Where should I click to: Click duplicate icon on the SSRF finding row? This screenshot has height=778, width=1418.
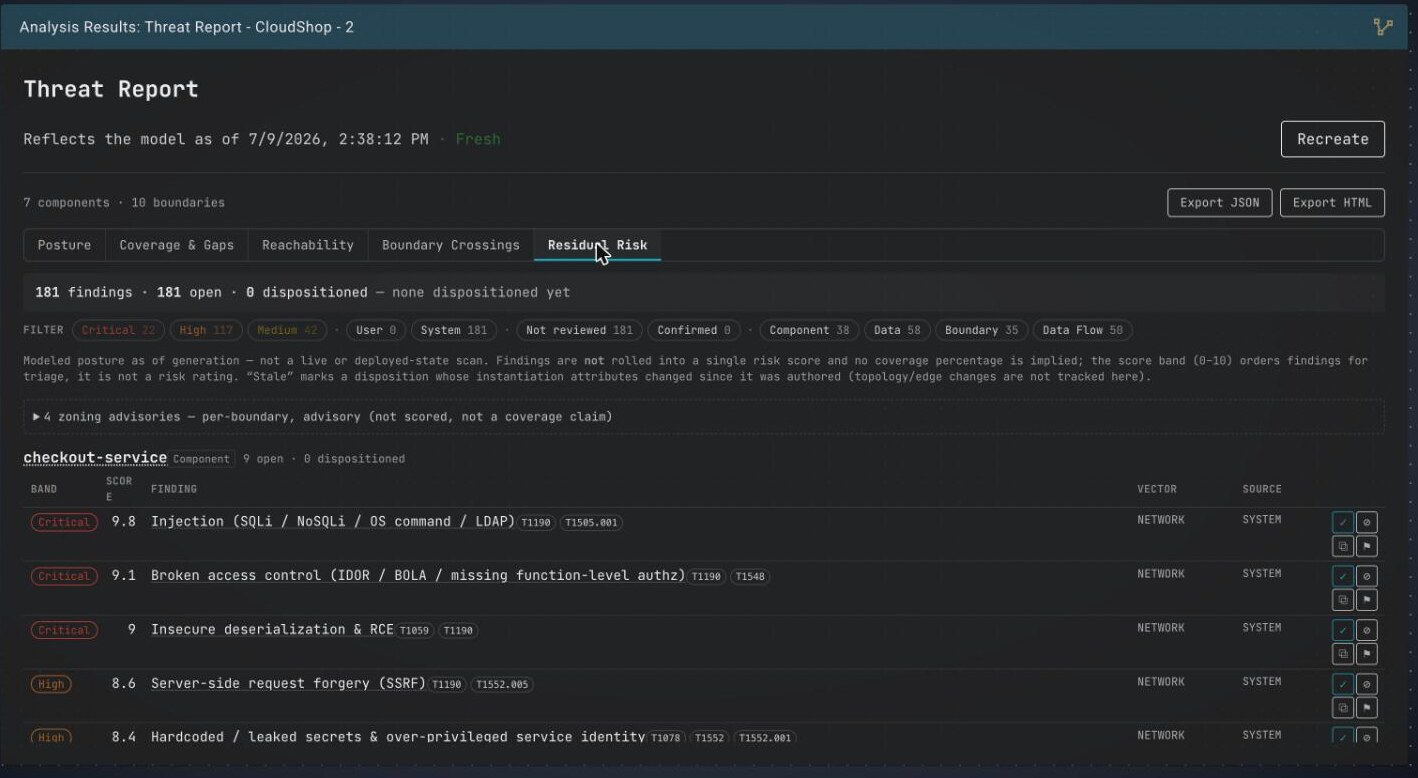pyautogui.click(x=1342, y=708)
